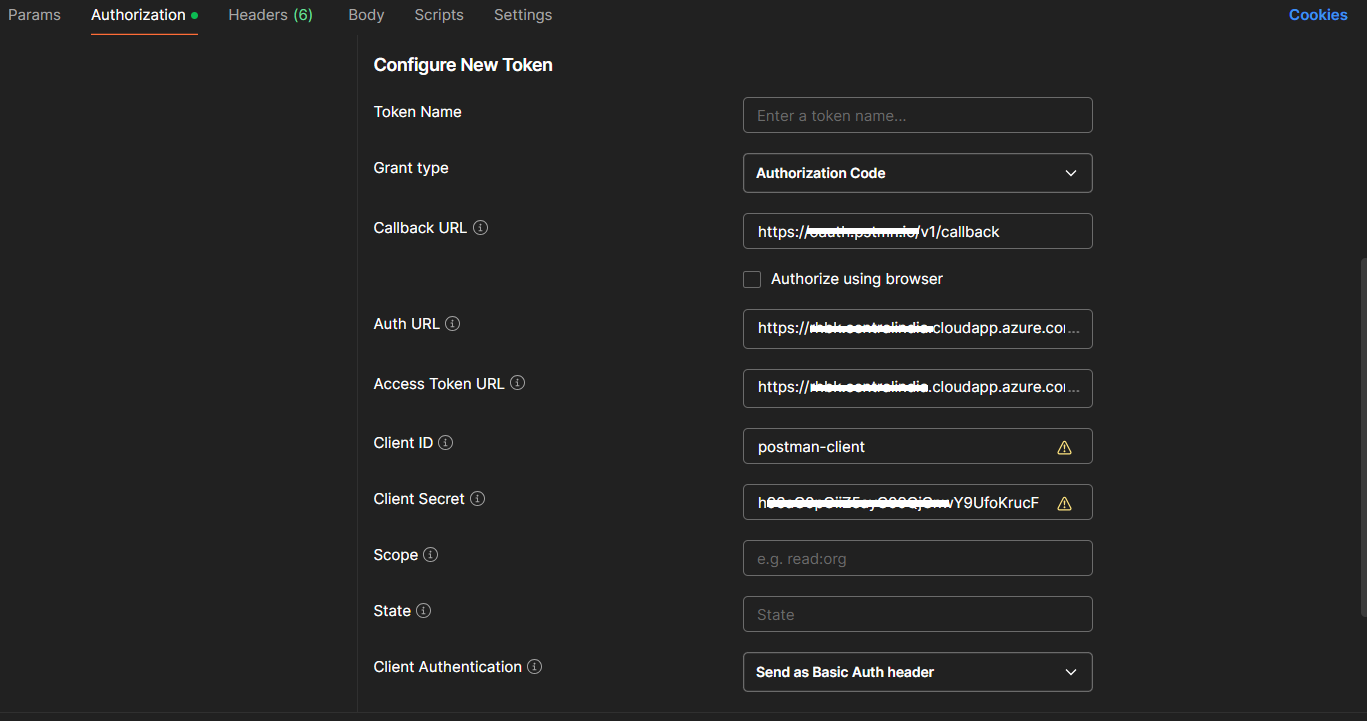The height and width of the screenshot is (721, 1367).
Task: Open the Callback URL info tooltip
Action: pyautogui.click(x=480, y=227)
